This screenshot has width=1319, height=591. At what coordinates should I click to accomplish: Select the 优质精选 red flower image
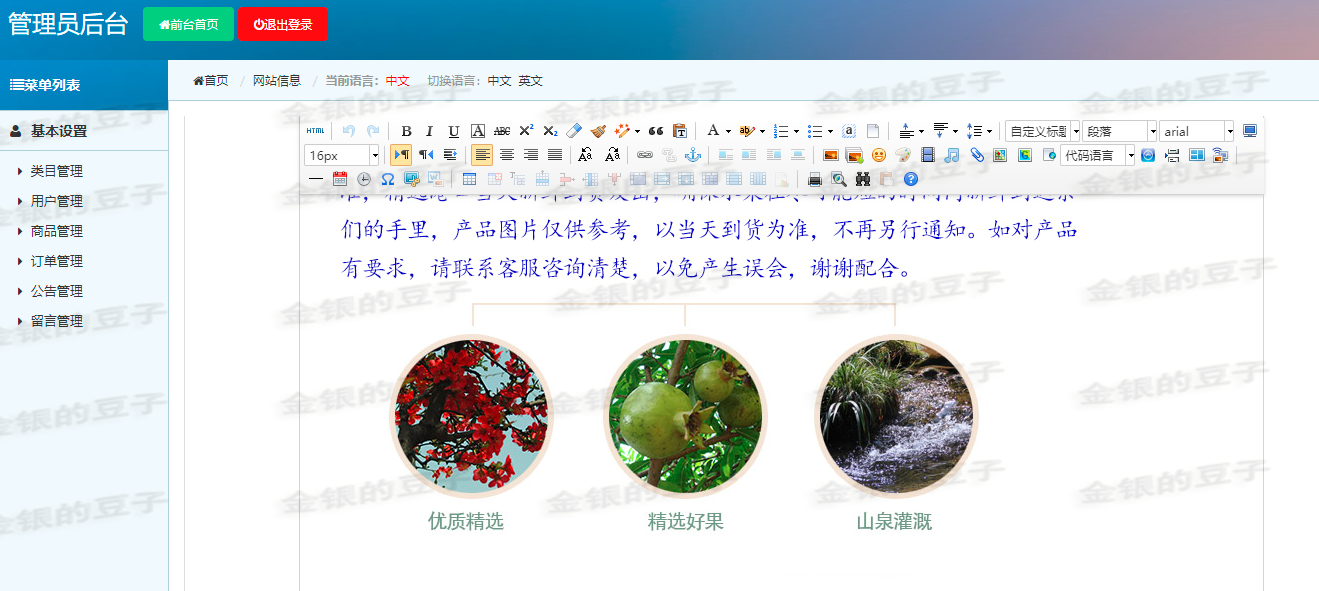coord(471,416)
